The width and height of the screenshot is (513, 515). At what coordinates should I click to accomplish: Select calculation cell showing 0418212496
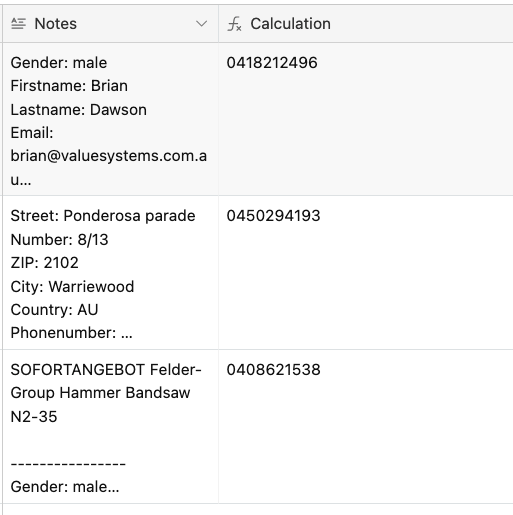tap(366, 119)
